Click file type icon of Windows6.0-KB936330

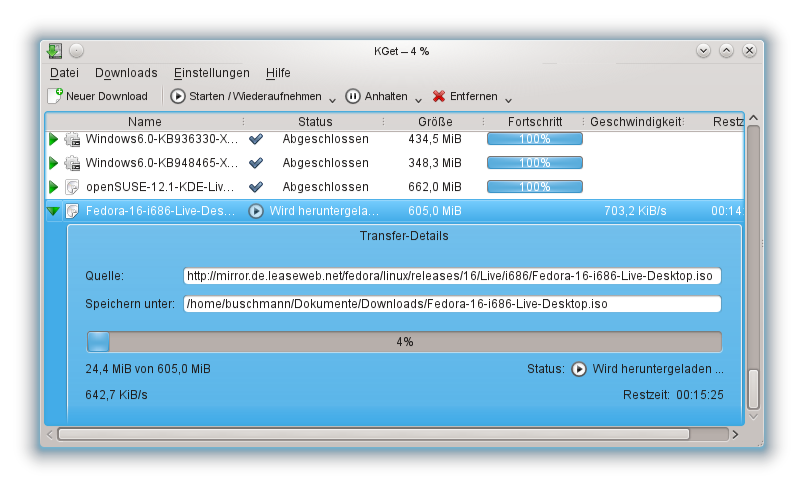[x=72, y=139]
